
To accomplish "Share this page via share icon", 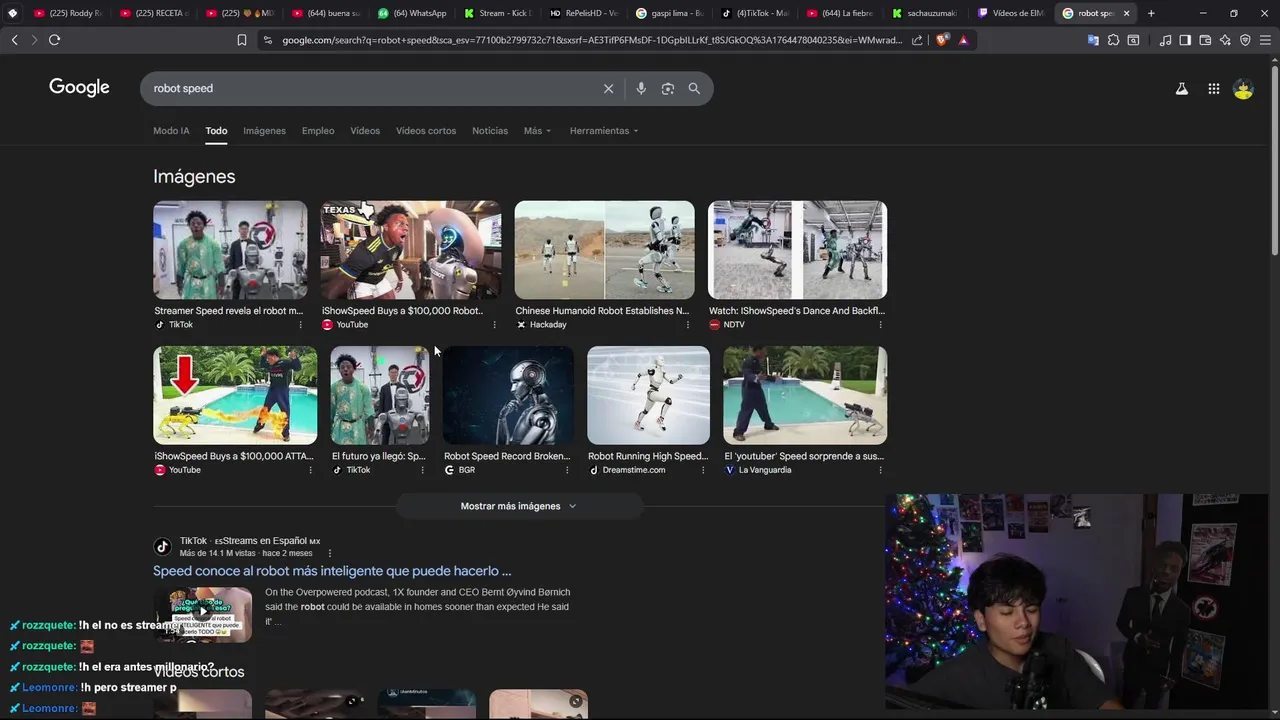I will coord(917,40).
